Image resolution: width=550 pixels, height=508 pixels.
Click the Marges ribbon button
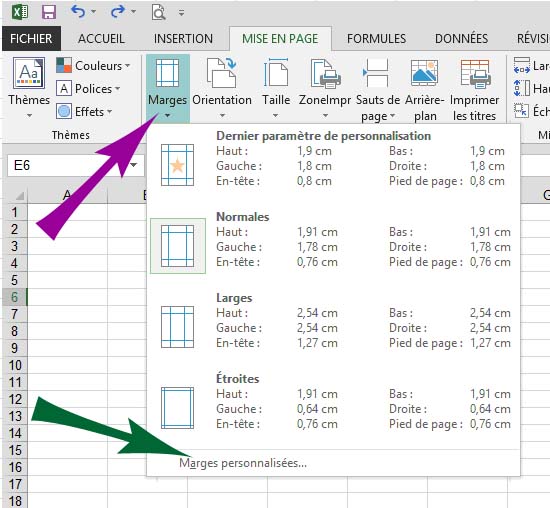tap(168, 88)
